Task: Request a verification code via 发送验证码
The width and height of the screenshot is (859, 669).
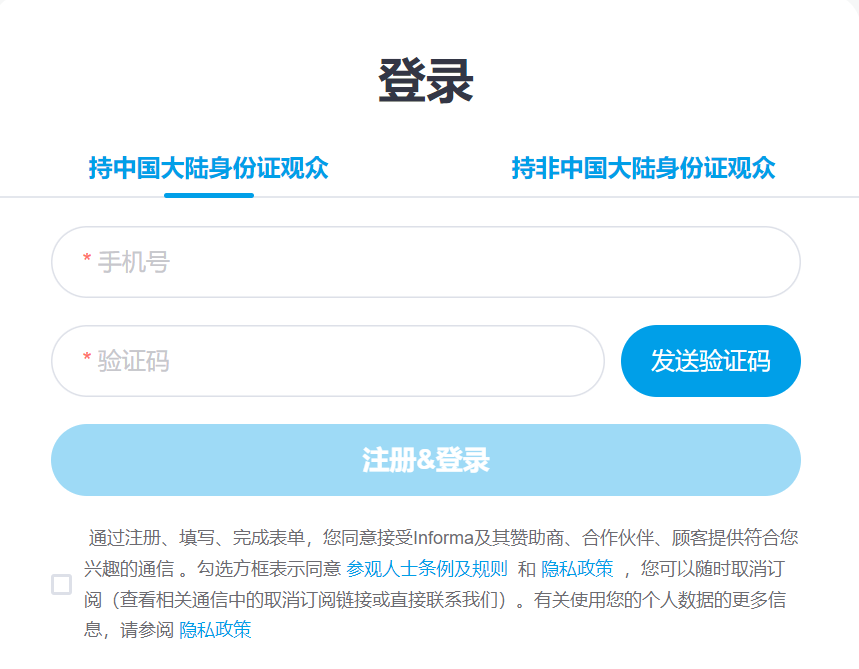Action: coord(710,361)
